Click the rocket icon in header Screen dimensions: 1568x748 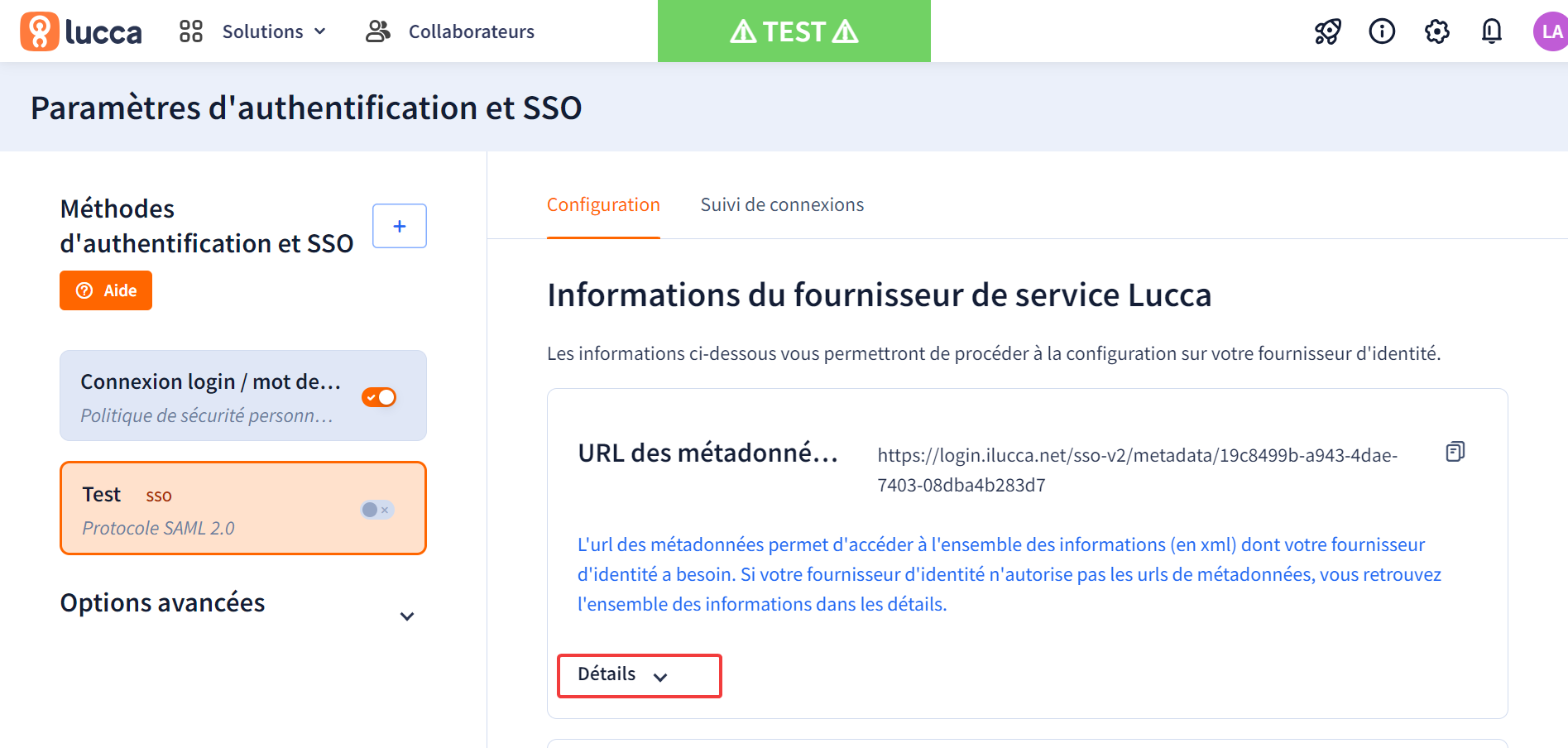[1328, 31]
